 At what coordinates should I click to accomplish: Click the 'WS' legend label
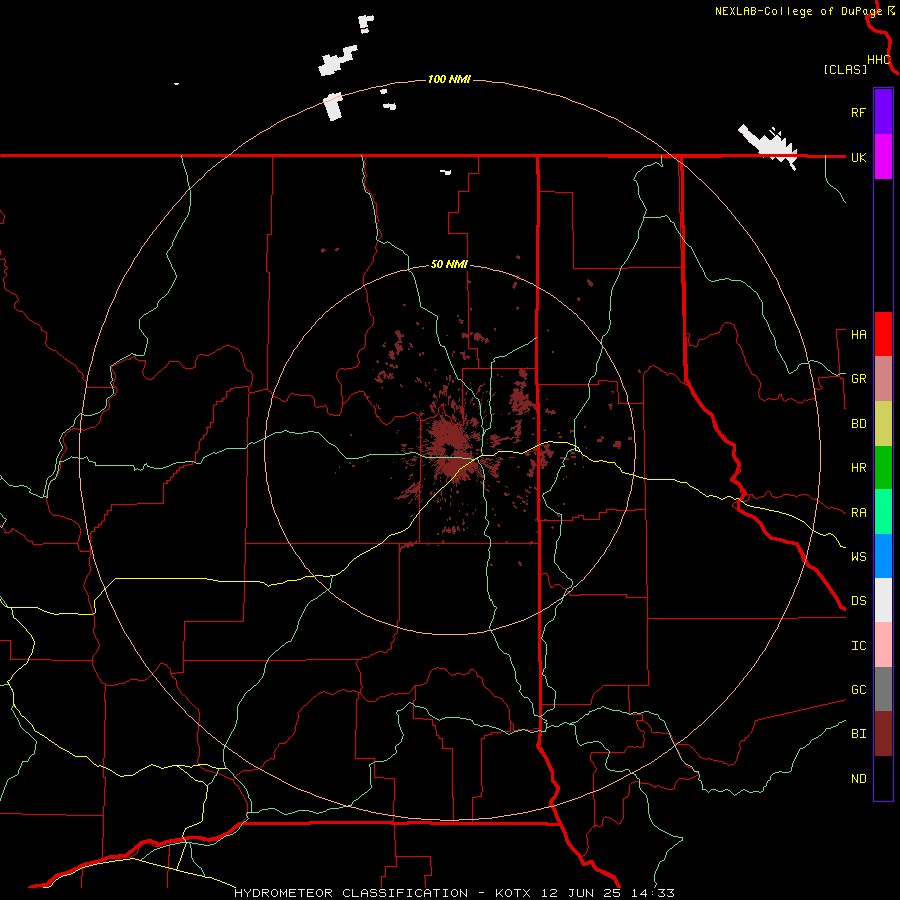[858, 556]
